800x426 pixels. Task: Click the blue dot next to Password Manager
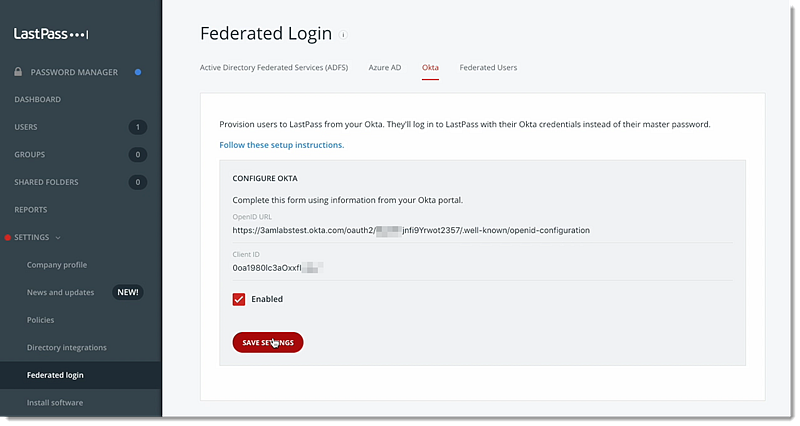pyautogui.click(x=138, y=72)
